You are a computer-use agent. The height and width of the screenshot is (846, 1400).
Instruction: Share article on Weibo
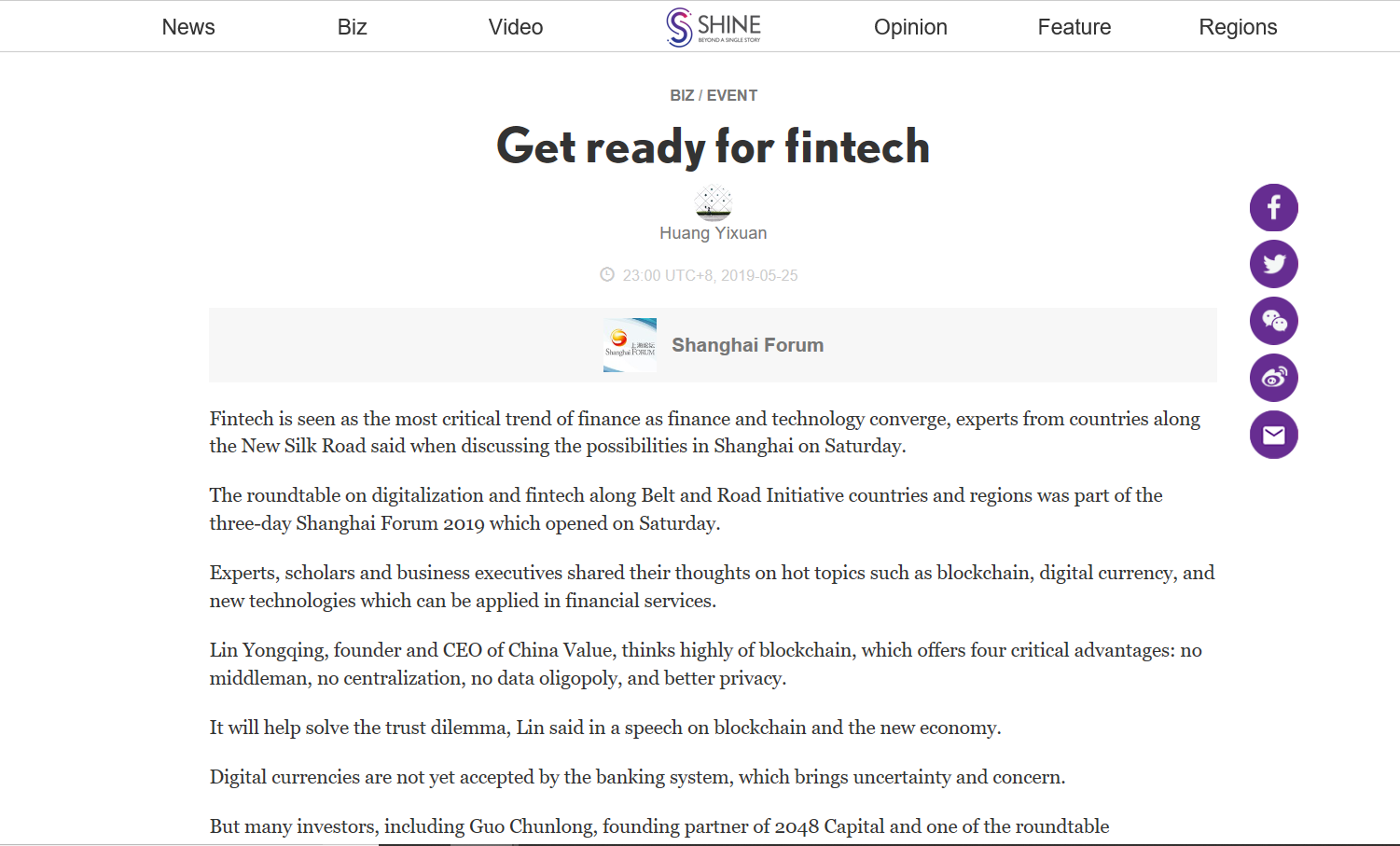point(1273,378)
